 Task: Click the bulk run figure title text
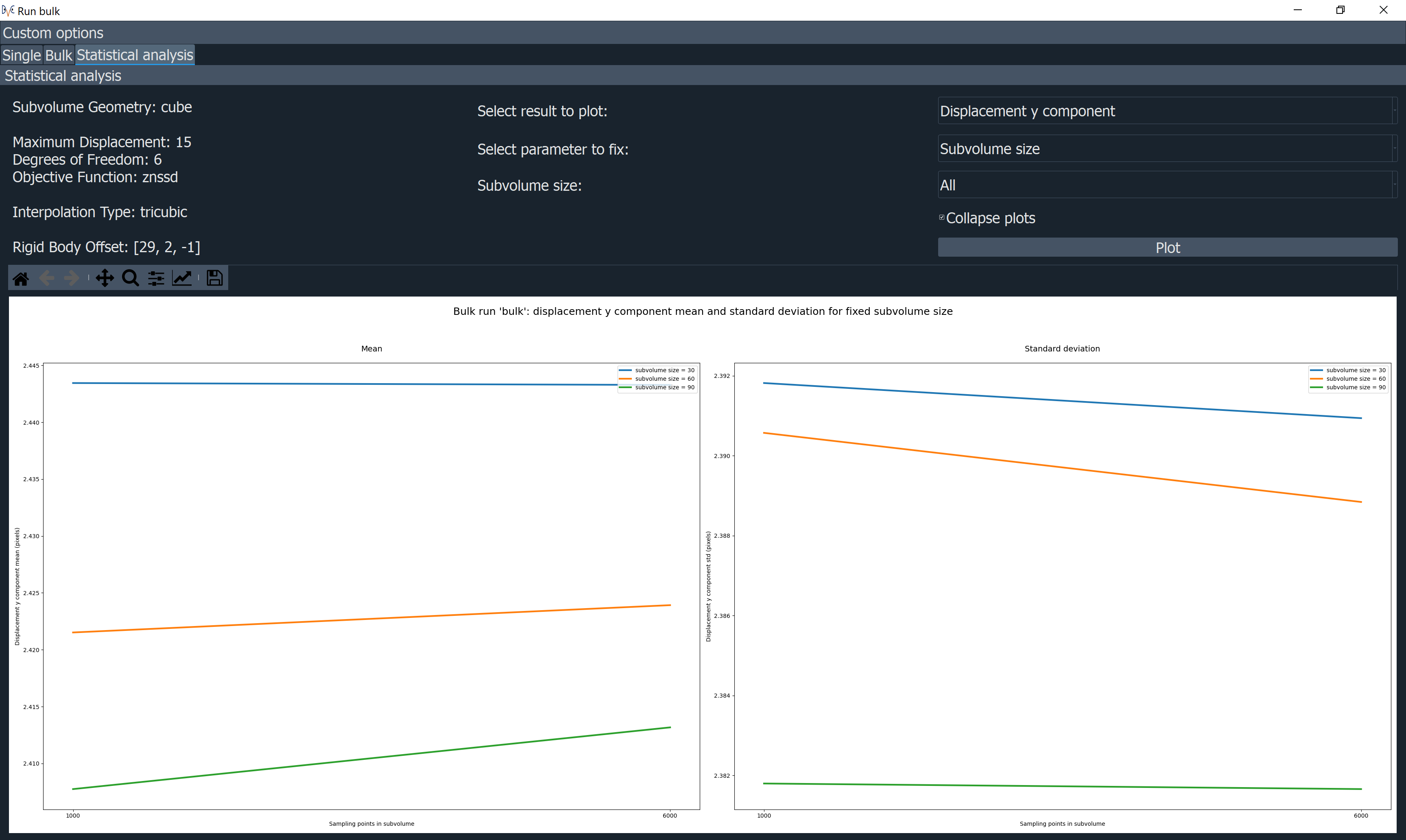[x=703, y=311]
